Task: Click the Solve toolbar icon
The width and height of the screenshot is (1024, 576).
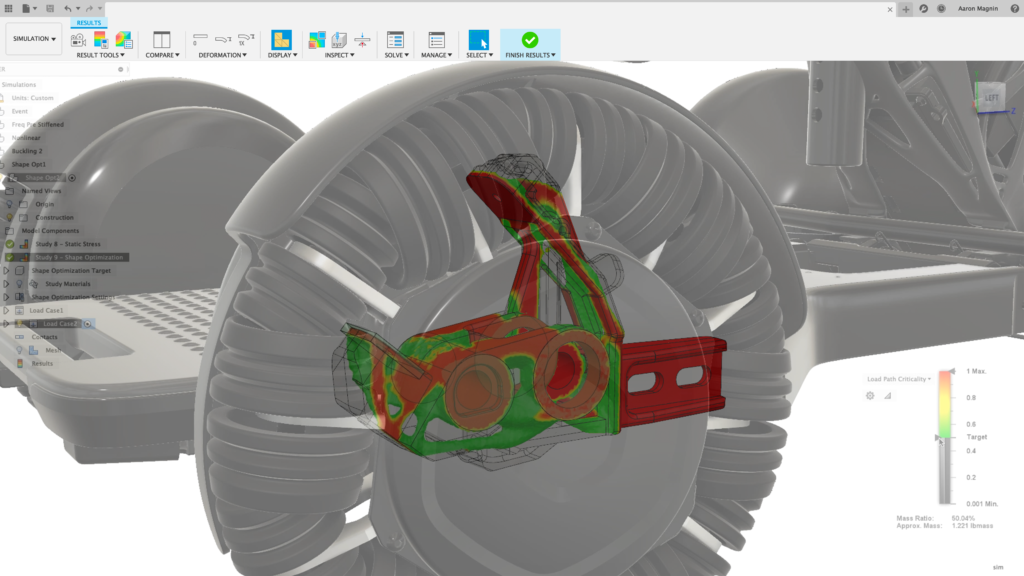Action: (395, 40)
